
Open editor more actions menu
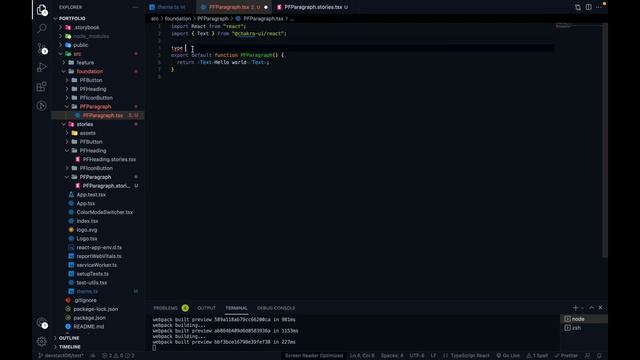(599, 7)
